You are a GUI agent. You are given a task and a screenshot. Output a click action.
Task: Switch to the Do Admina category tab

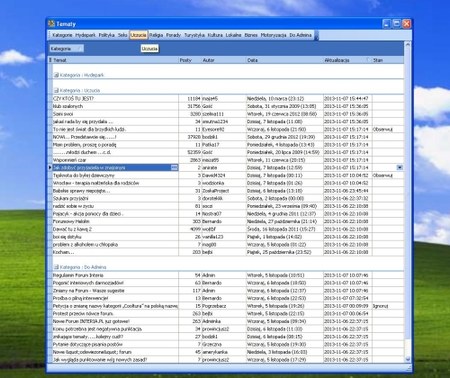tap(300, 35)
